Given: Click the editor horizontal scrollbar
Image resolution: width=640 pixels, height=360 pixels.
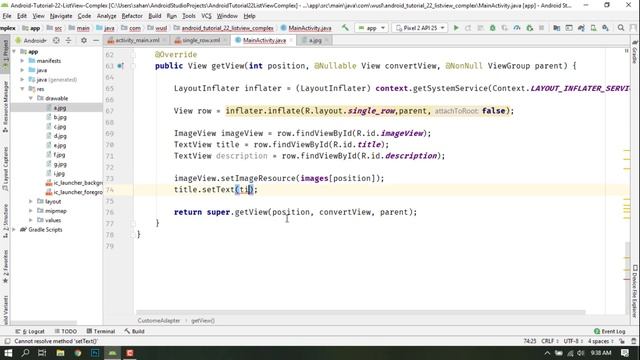Looking at the screenshot, I should 360,312.
